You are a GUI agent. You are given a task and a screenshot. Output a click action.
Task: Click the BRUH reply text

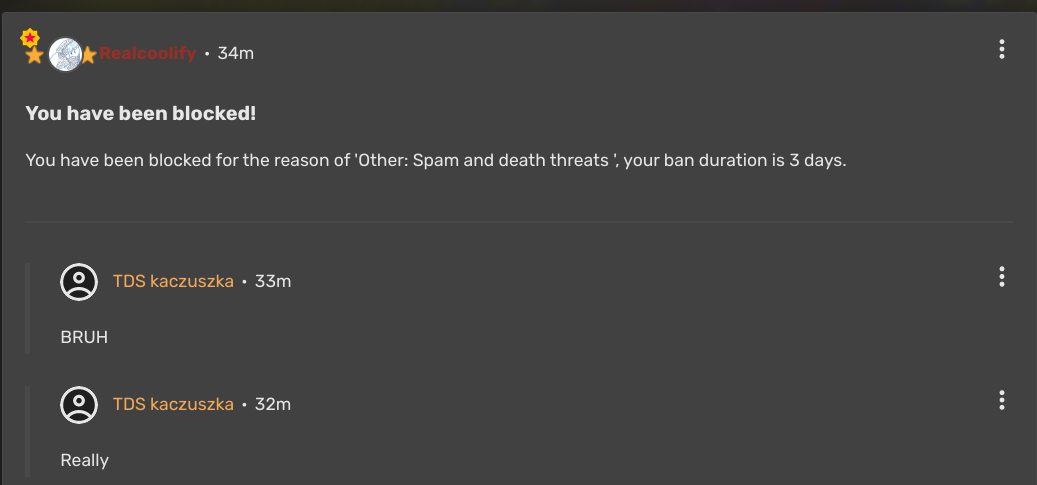pos(84,337)
